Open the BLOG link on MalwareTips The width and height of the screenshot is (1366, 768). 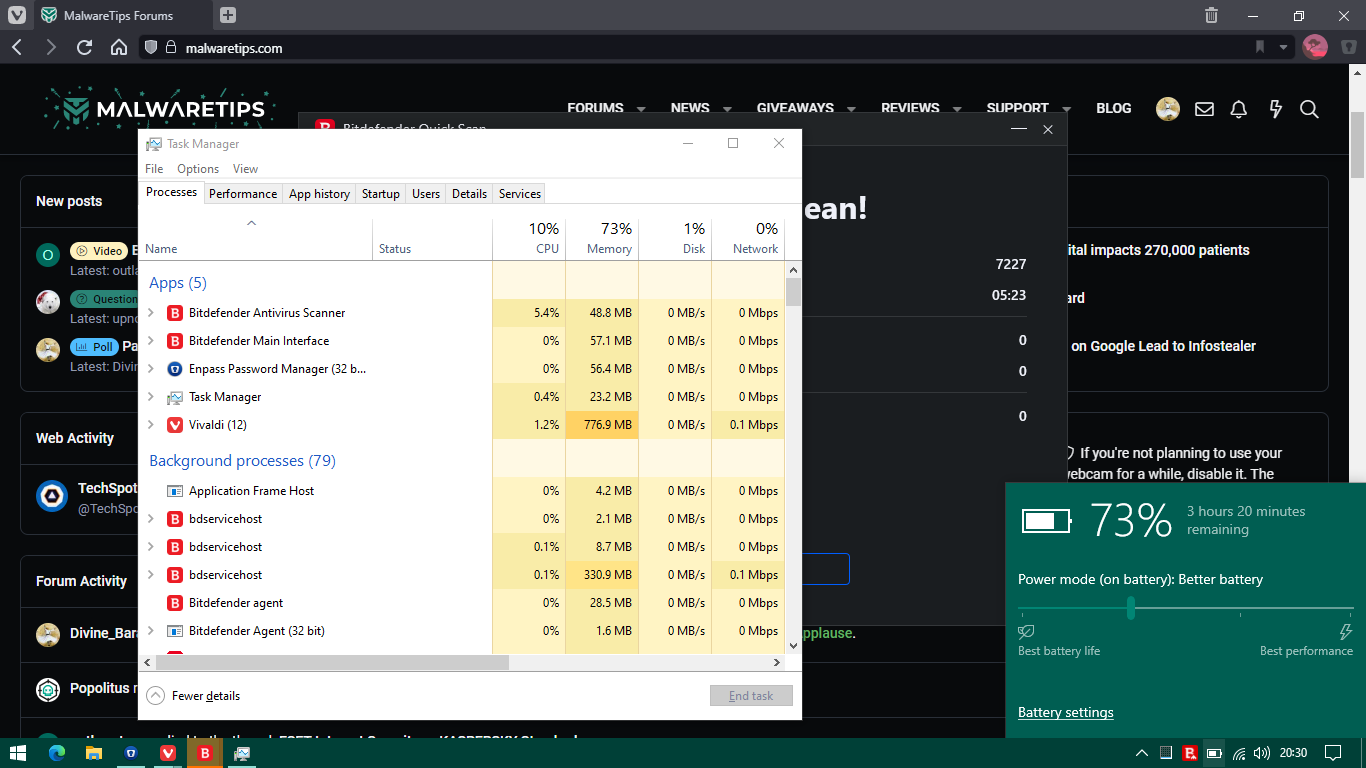1114,108
